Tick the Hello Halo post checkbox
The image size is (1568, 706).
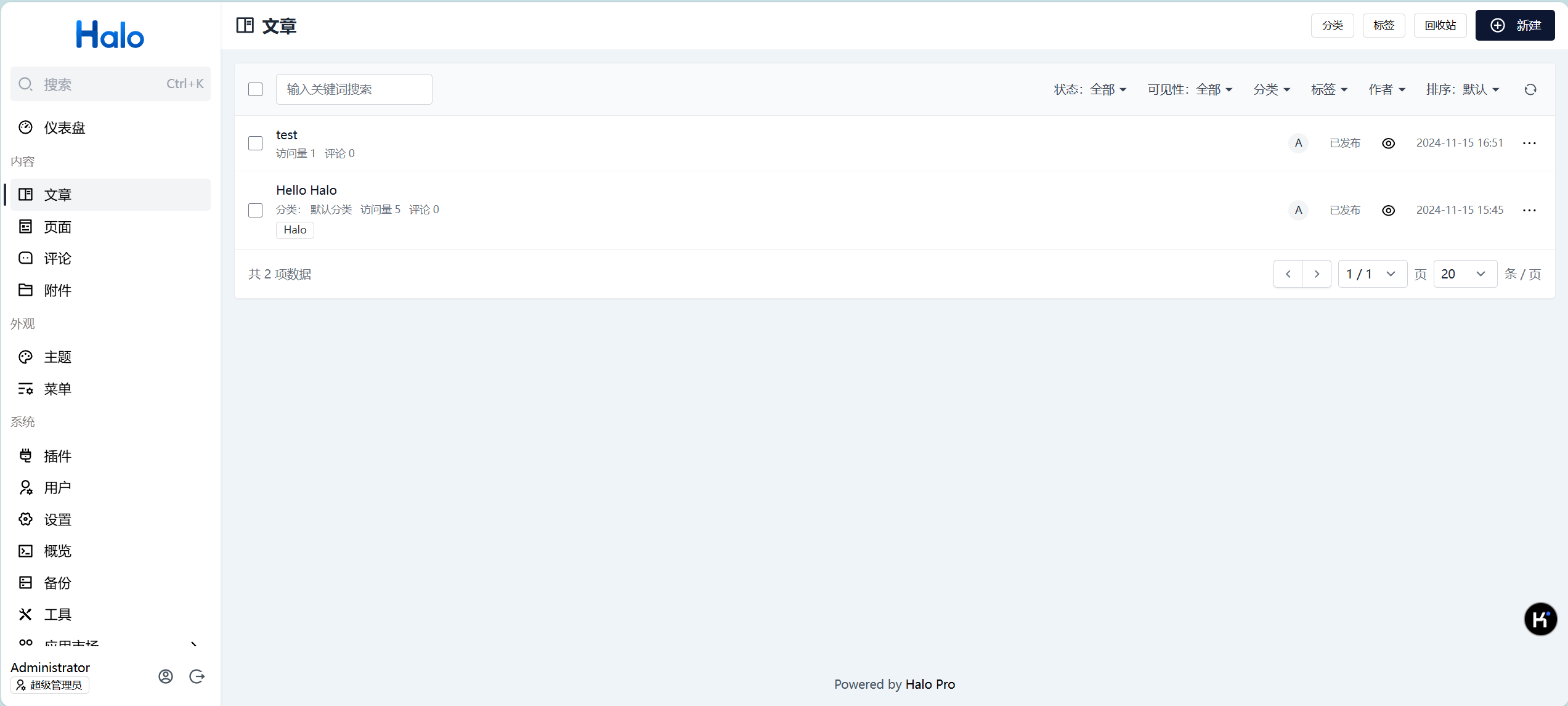[255, 210]
